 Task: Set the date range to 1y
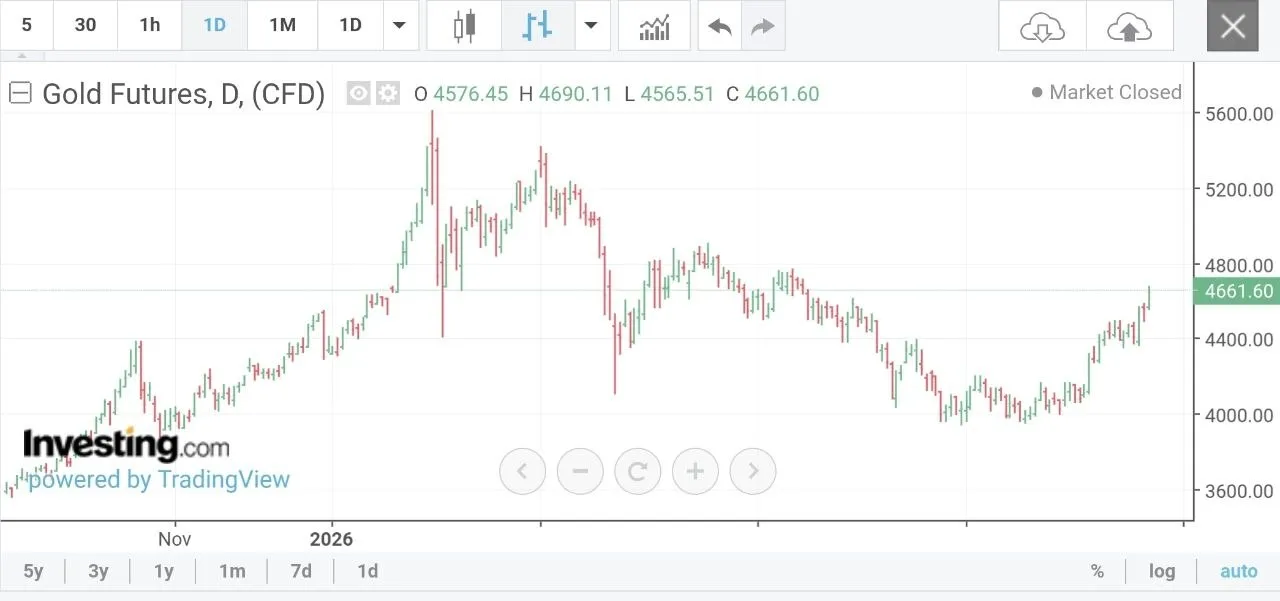pos(164,571)
